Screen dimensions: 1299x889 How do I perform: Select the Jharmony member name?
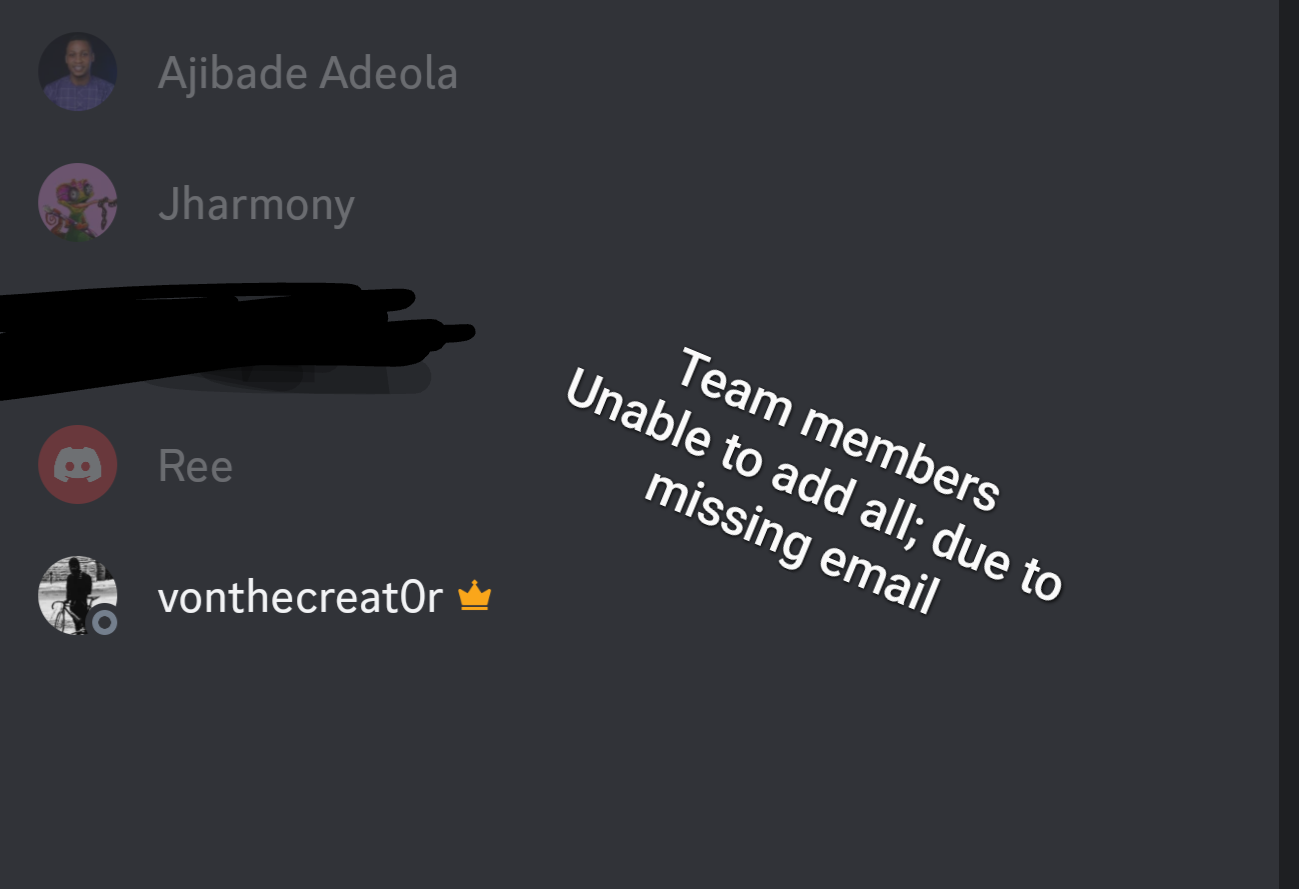click(256, 205)
